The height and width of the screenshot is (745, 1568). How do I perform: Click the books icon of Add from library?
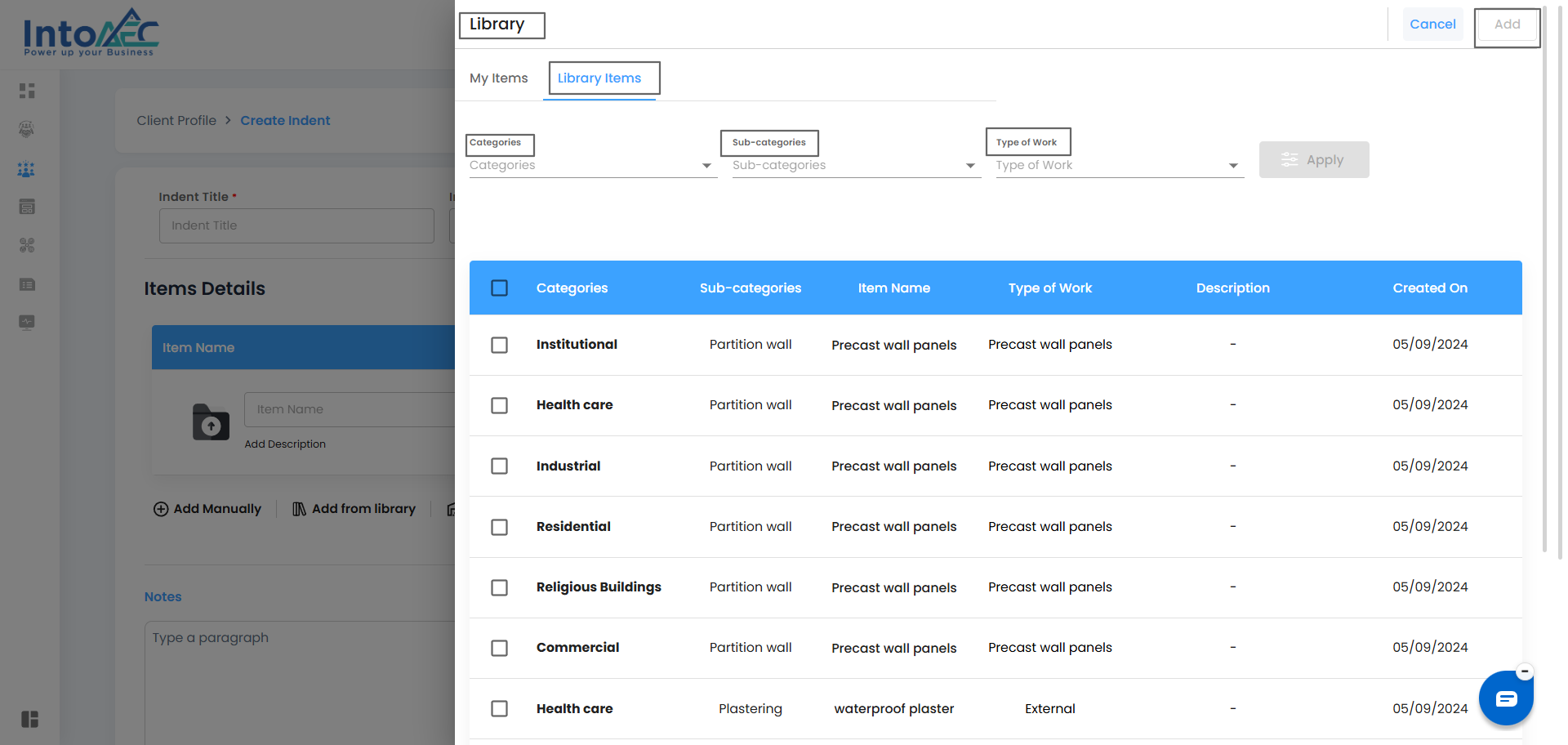(300, 509)
